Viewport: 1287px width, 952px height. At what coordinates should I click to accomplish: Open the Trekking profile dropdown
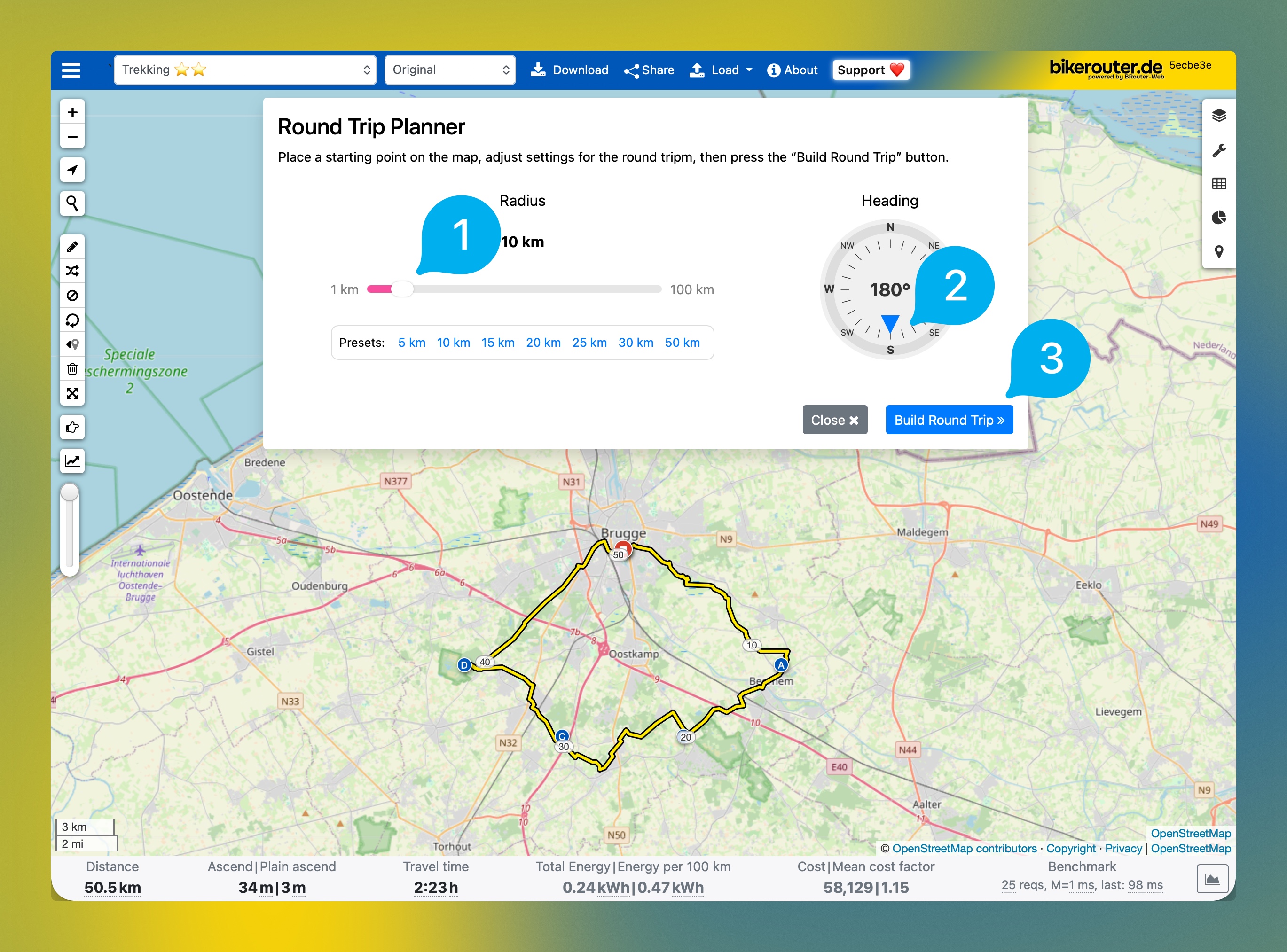click(245, 70)
